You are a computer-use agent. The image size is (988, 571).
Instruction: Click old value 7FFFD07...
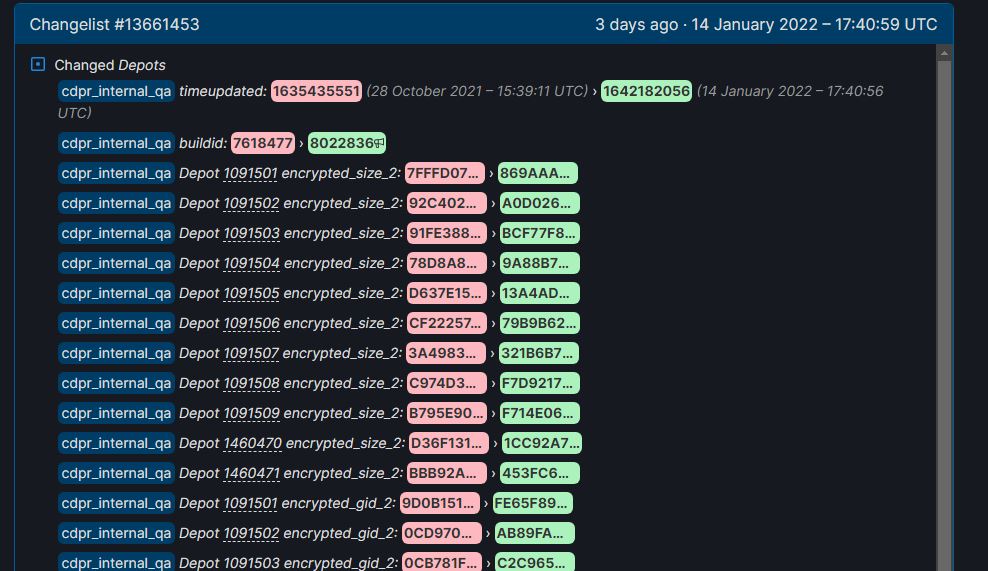point(445,173)
